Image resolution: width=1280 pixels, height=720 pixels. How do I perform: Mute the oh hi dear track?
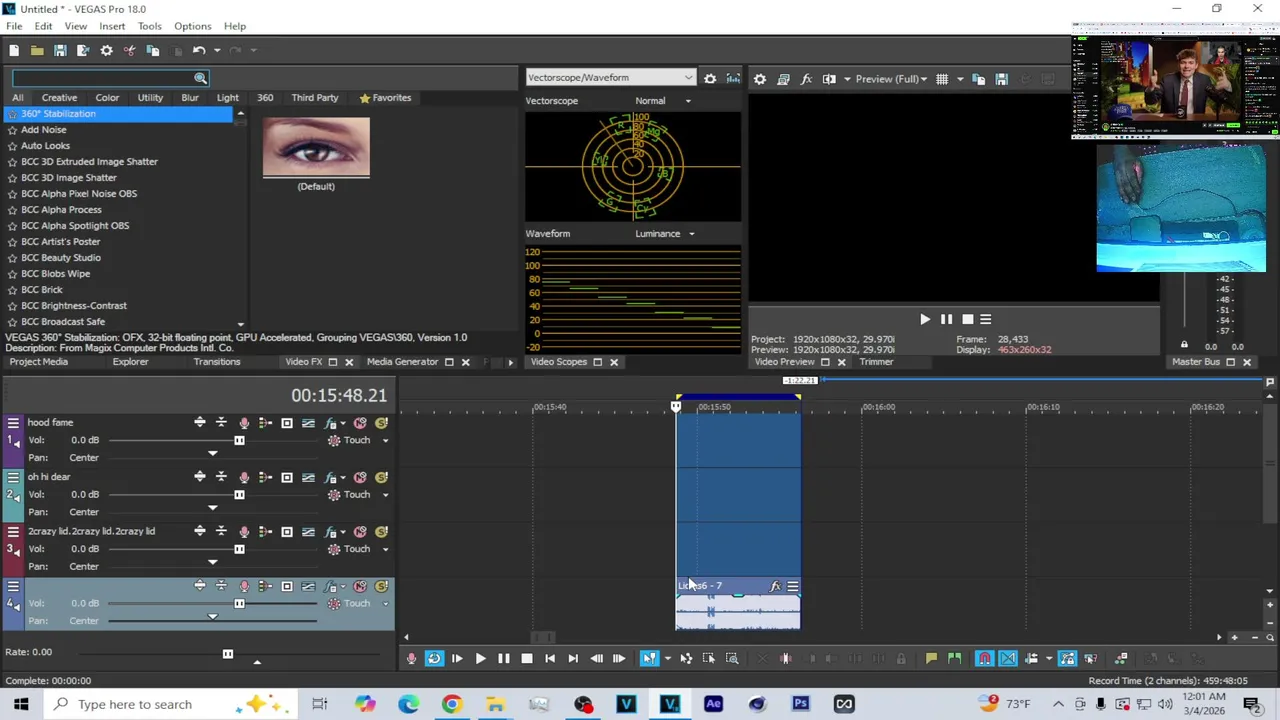(360, 477)
